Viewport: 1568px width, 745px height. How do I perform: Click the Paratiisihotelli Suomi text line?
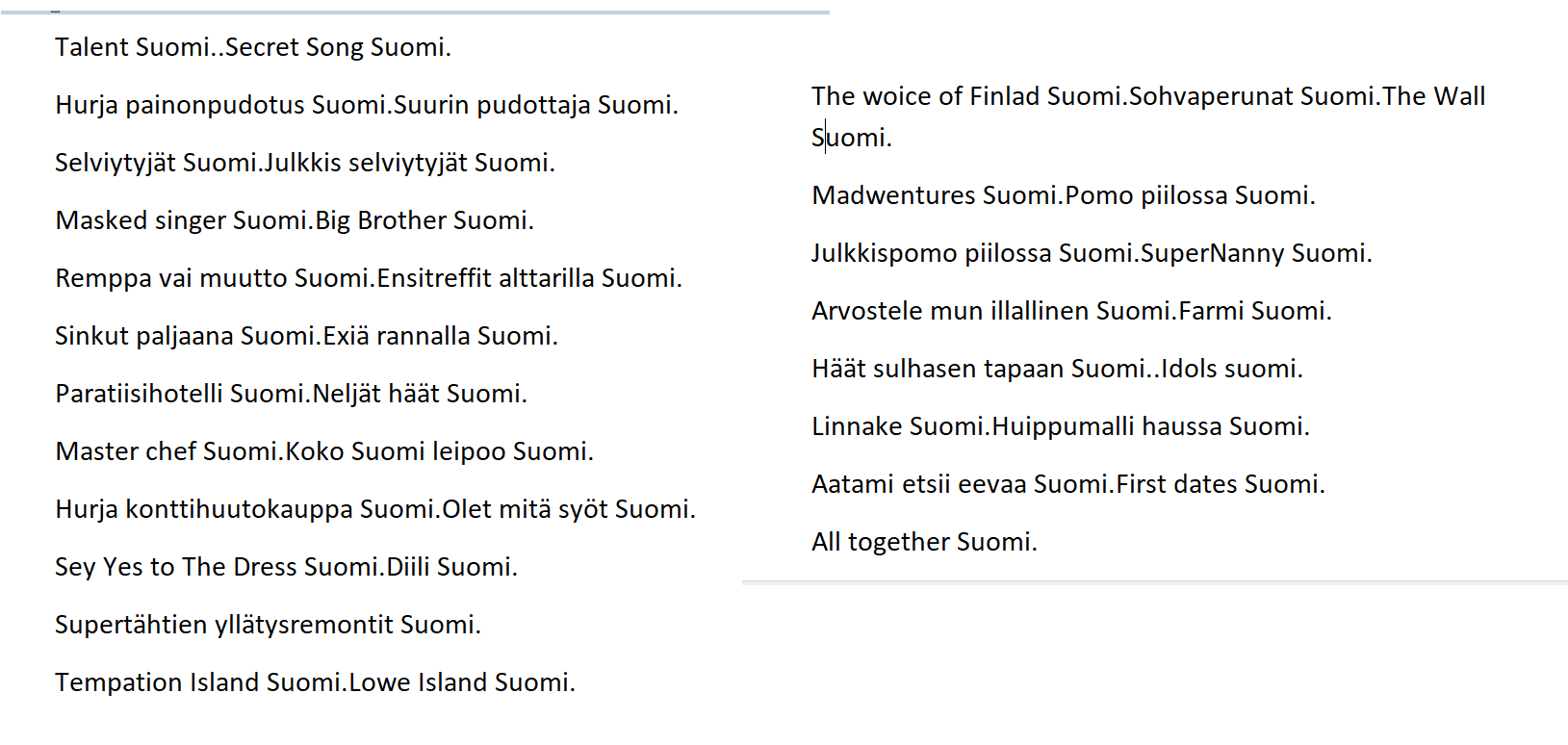point(292,394)
